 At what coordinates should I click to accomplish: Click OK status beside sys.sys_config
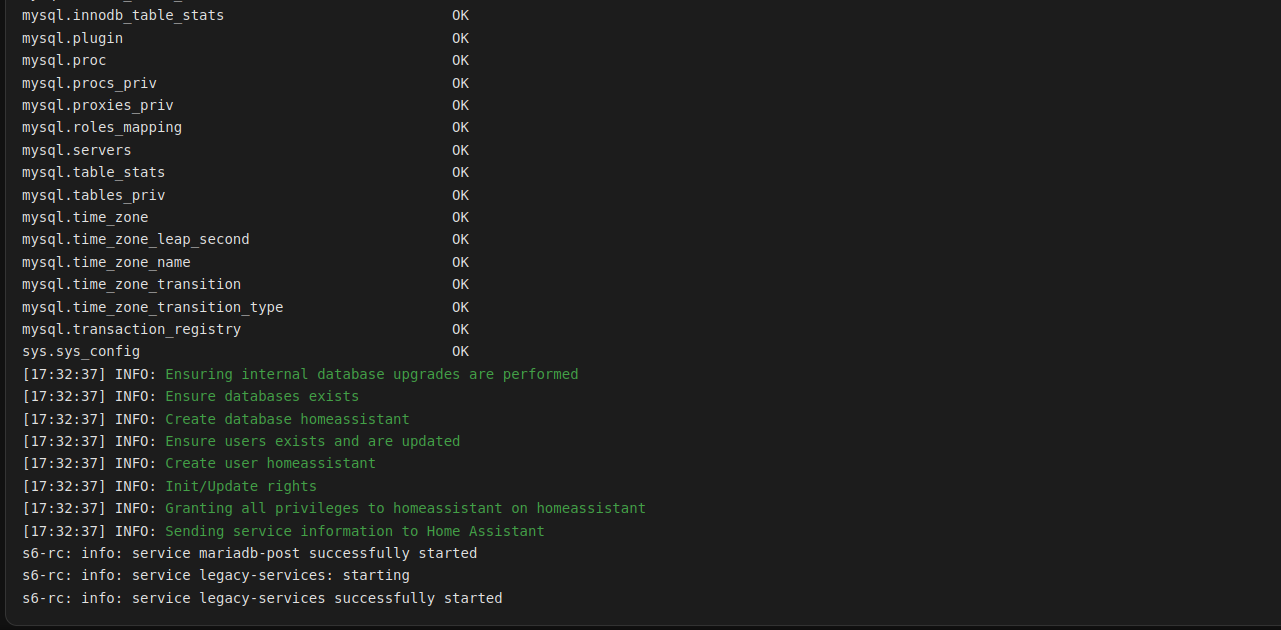[460, 351]
